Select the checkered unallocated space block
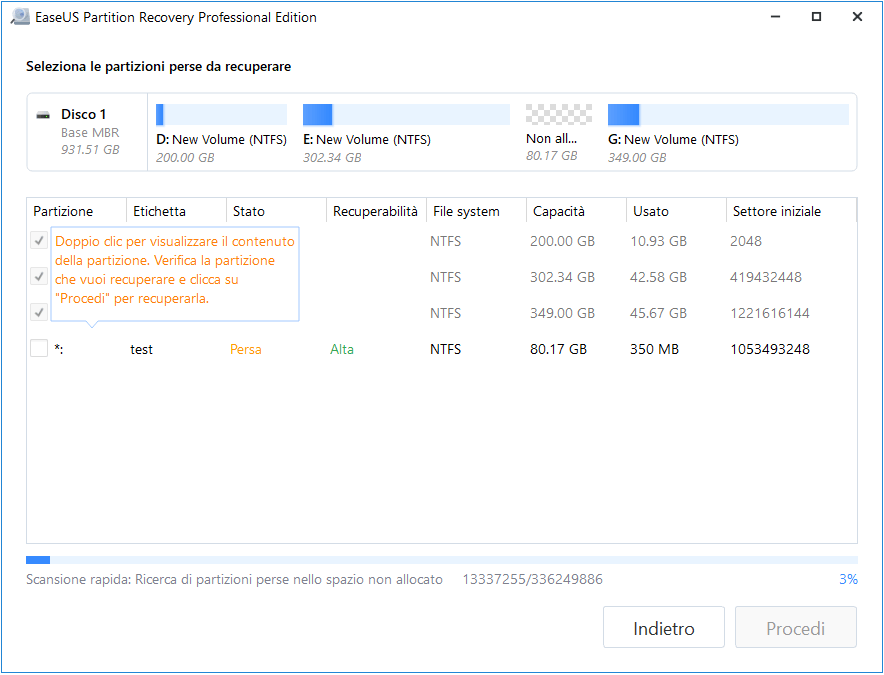 click(x=559, y=114)
